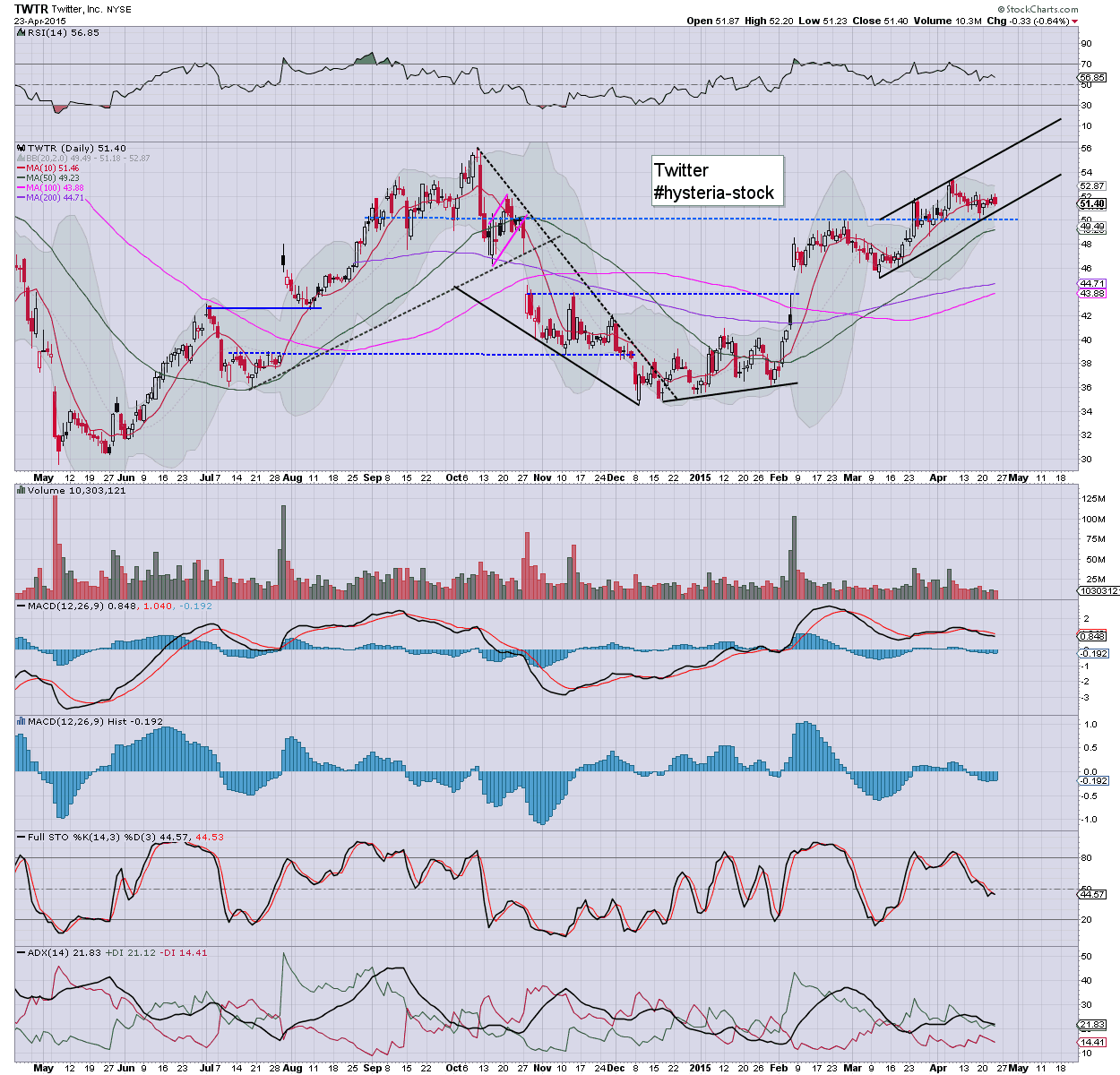Click the 14.41 -DI value tag on right axis

1091,1042
